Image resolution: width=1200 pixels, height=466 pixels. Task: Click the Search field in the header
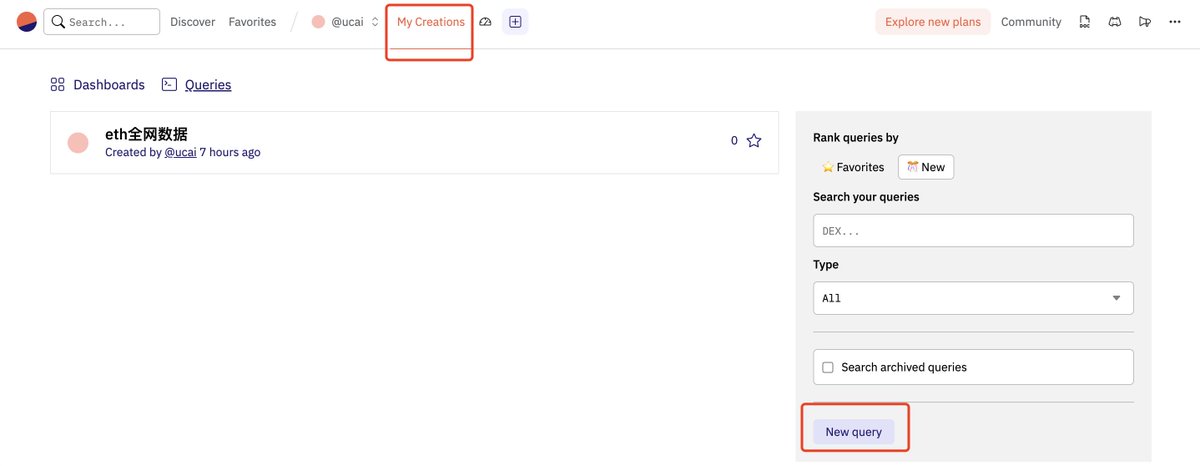click(102, 22)
